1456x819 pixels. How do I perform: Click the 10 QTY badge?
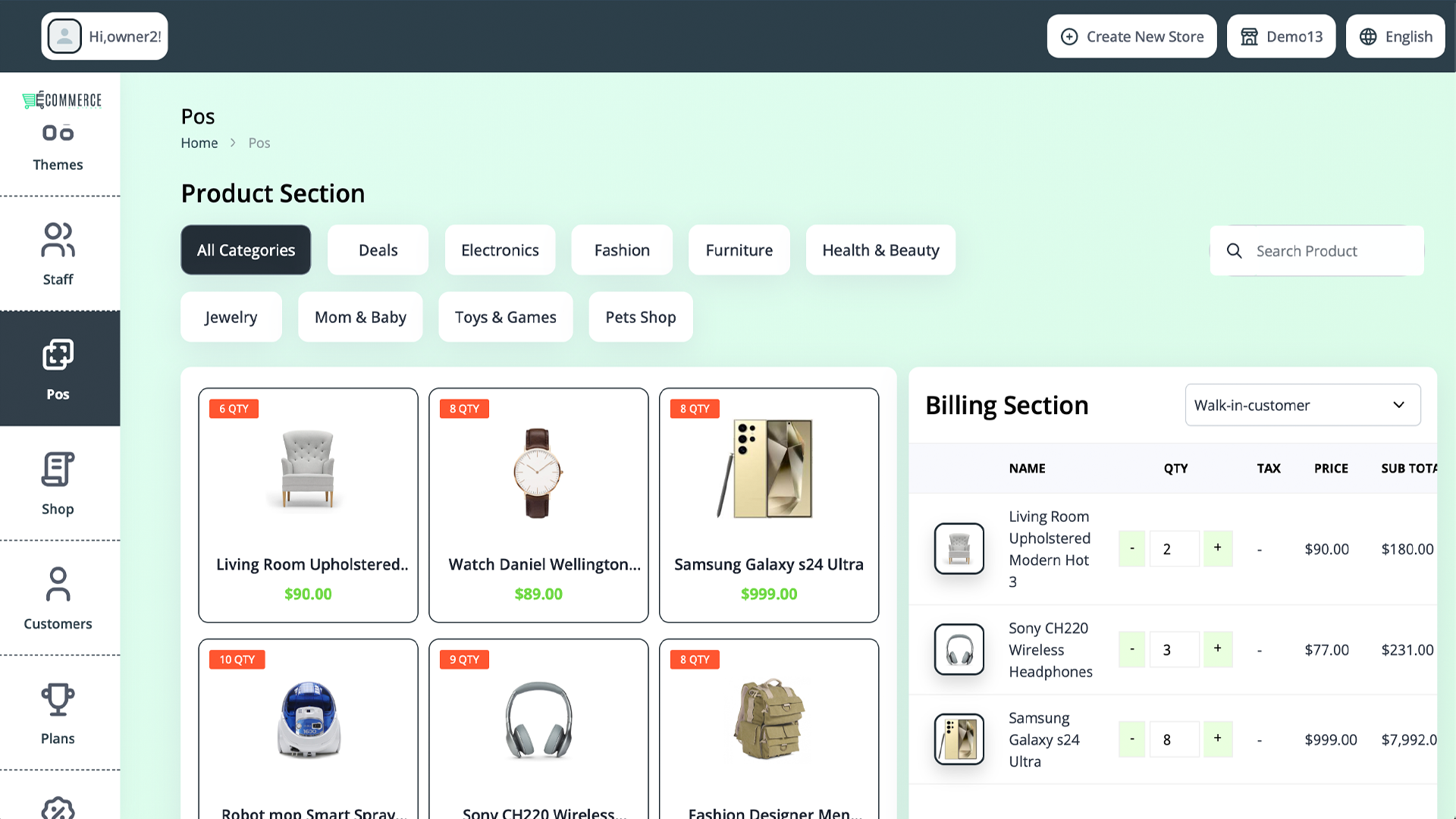(x=237, y=659)
